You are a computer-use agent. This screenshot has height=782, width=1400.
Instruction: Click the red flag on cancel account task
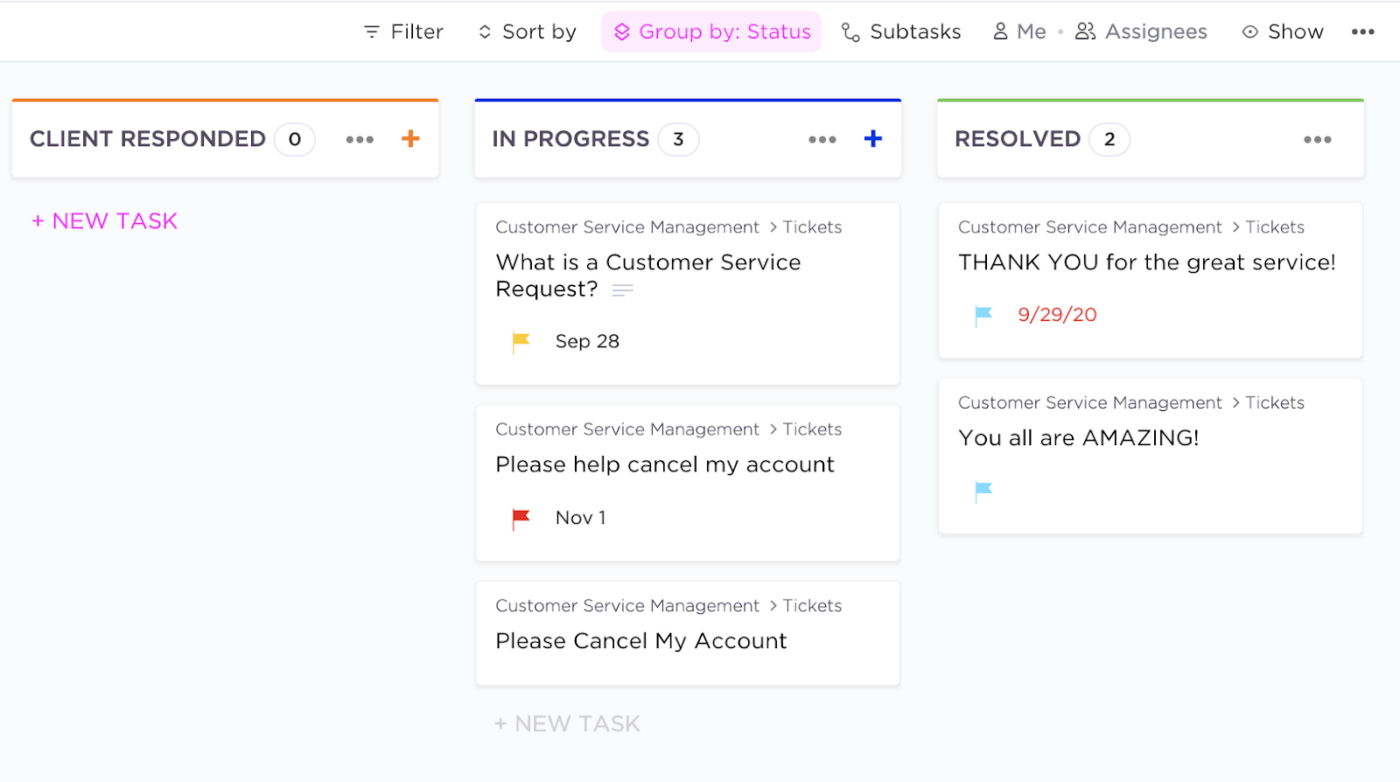coord(520,517)
